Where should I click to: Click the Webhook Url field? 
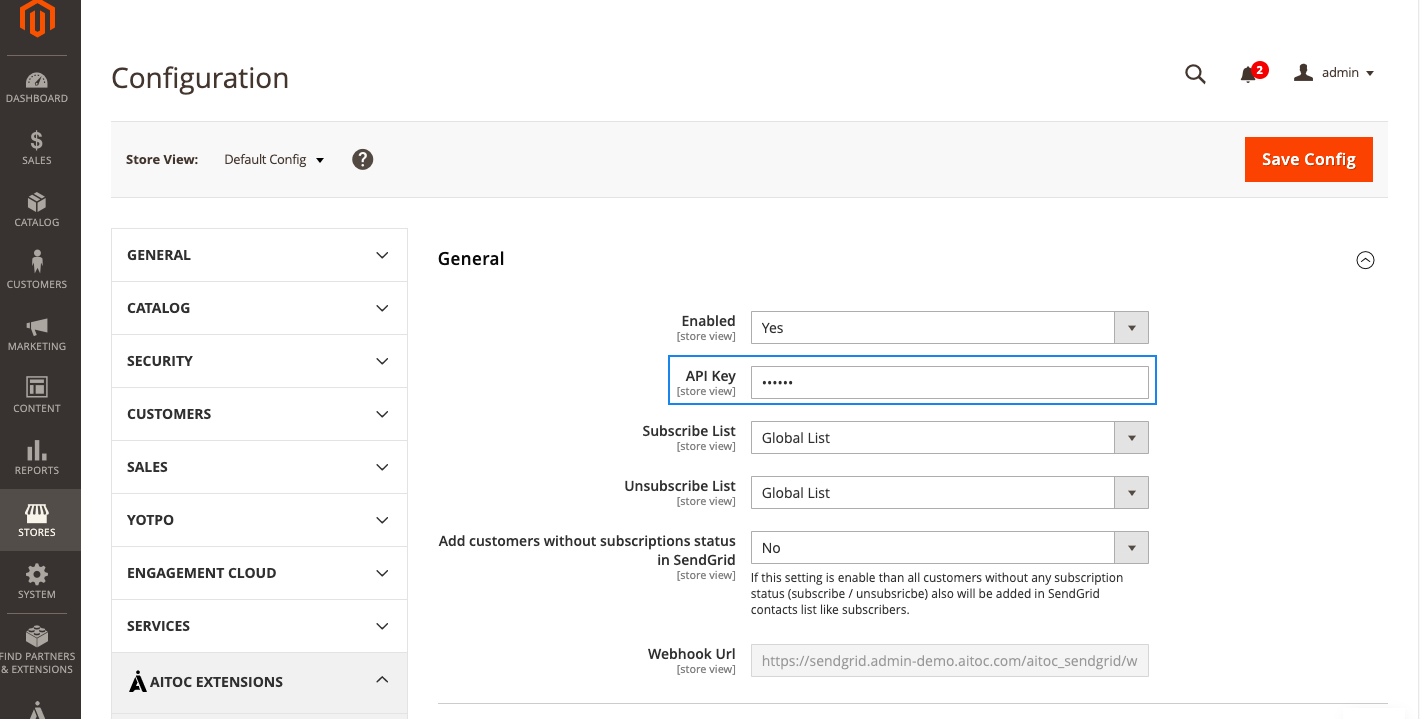point(949,660)
